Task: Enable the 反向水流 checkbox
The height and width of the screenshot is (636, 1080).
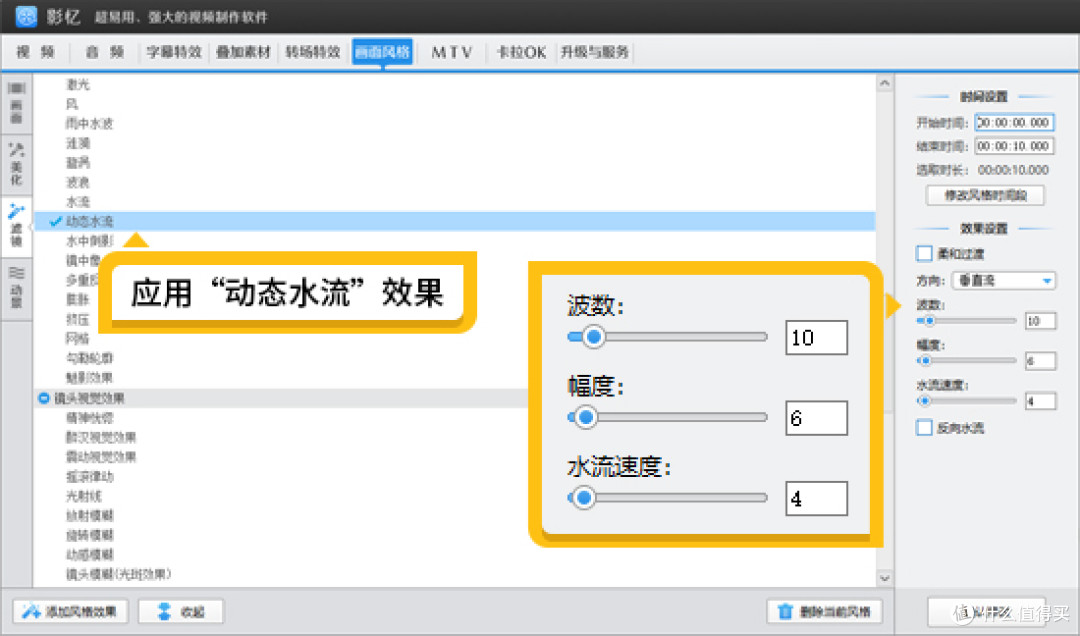Action: click(924, 428)
